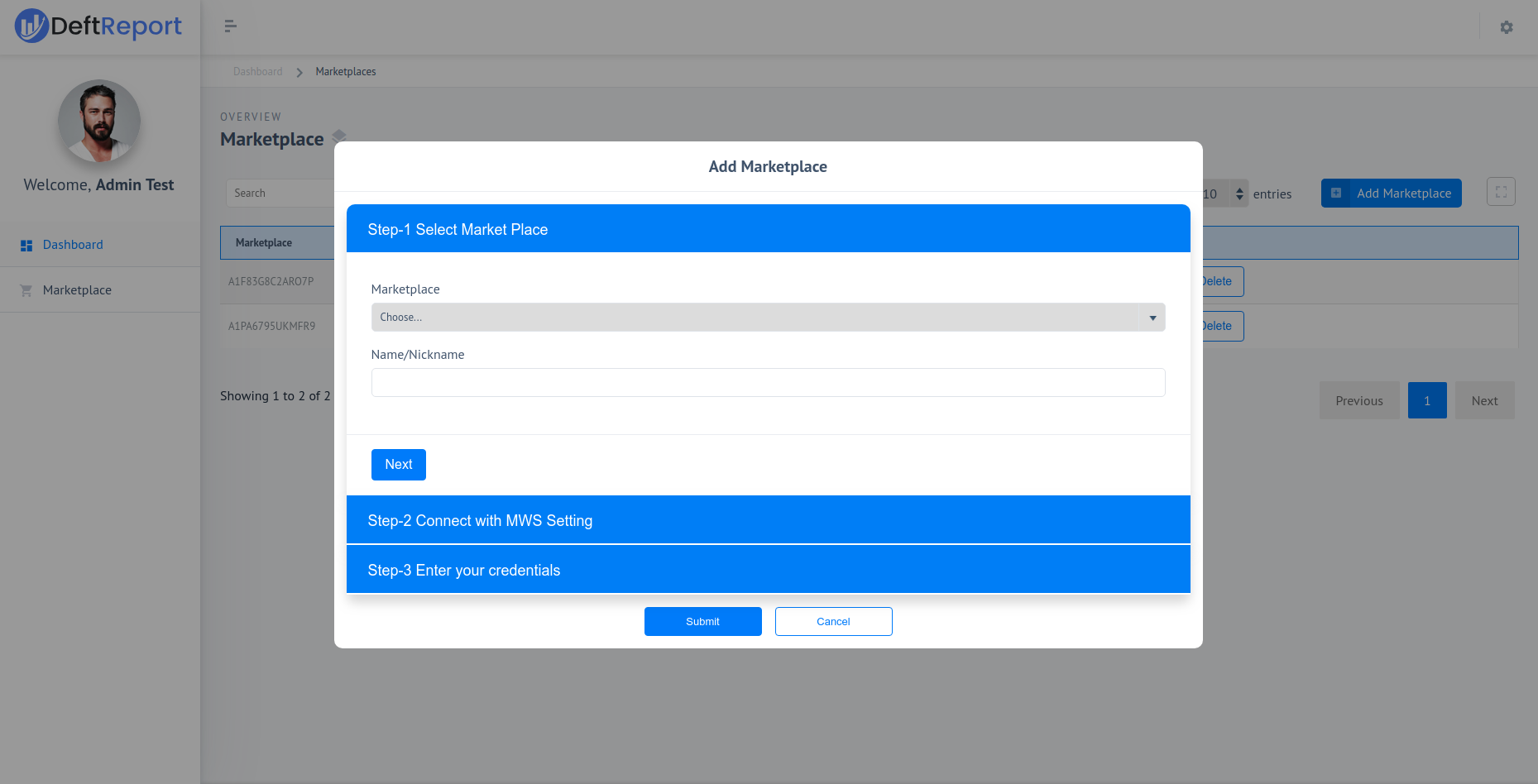
Task: Submit the Add Marketplace form
Action: tap(702, 621)
